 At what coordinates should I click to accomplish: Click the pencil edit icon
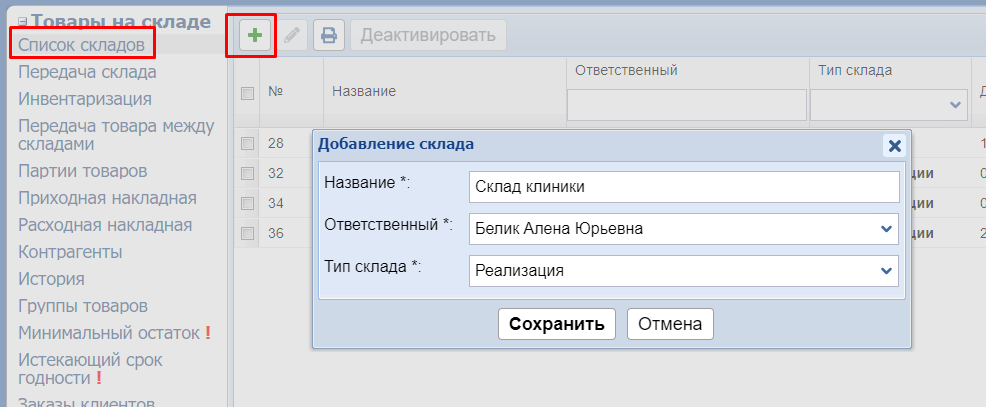(291, 36)
